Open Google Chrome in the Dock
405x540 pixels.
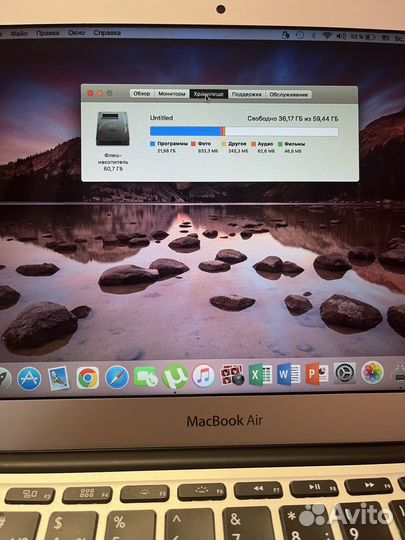87,378
